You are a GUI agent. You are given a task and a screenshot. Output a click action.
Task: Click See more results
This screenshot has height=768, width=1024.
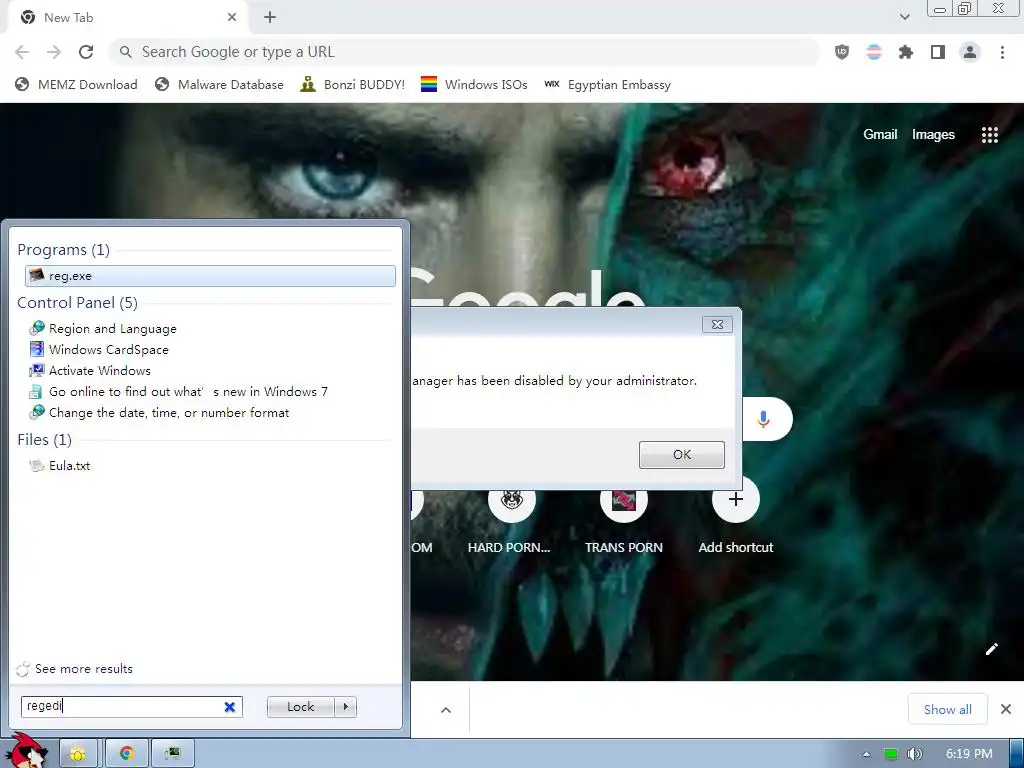[84, 669]
